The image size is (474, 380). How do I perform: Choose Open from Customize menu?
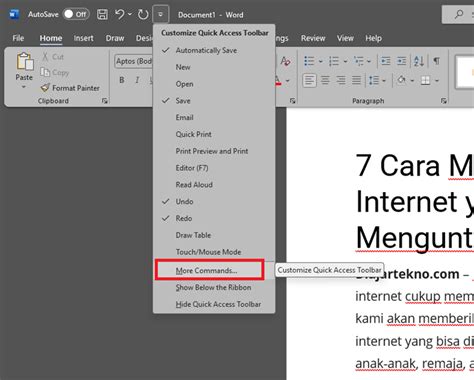coord(214,84)
